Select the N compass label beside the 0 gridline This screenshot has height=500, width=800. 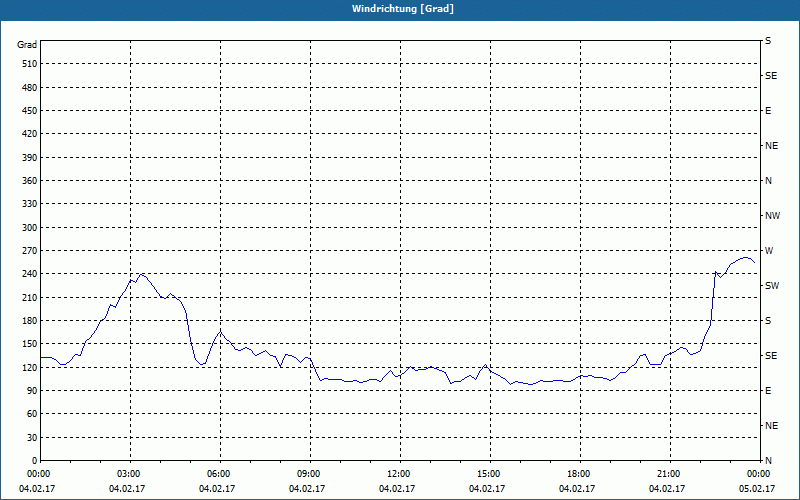coord(768,461)
